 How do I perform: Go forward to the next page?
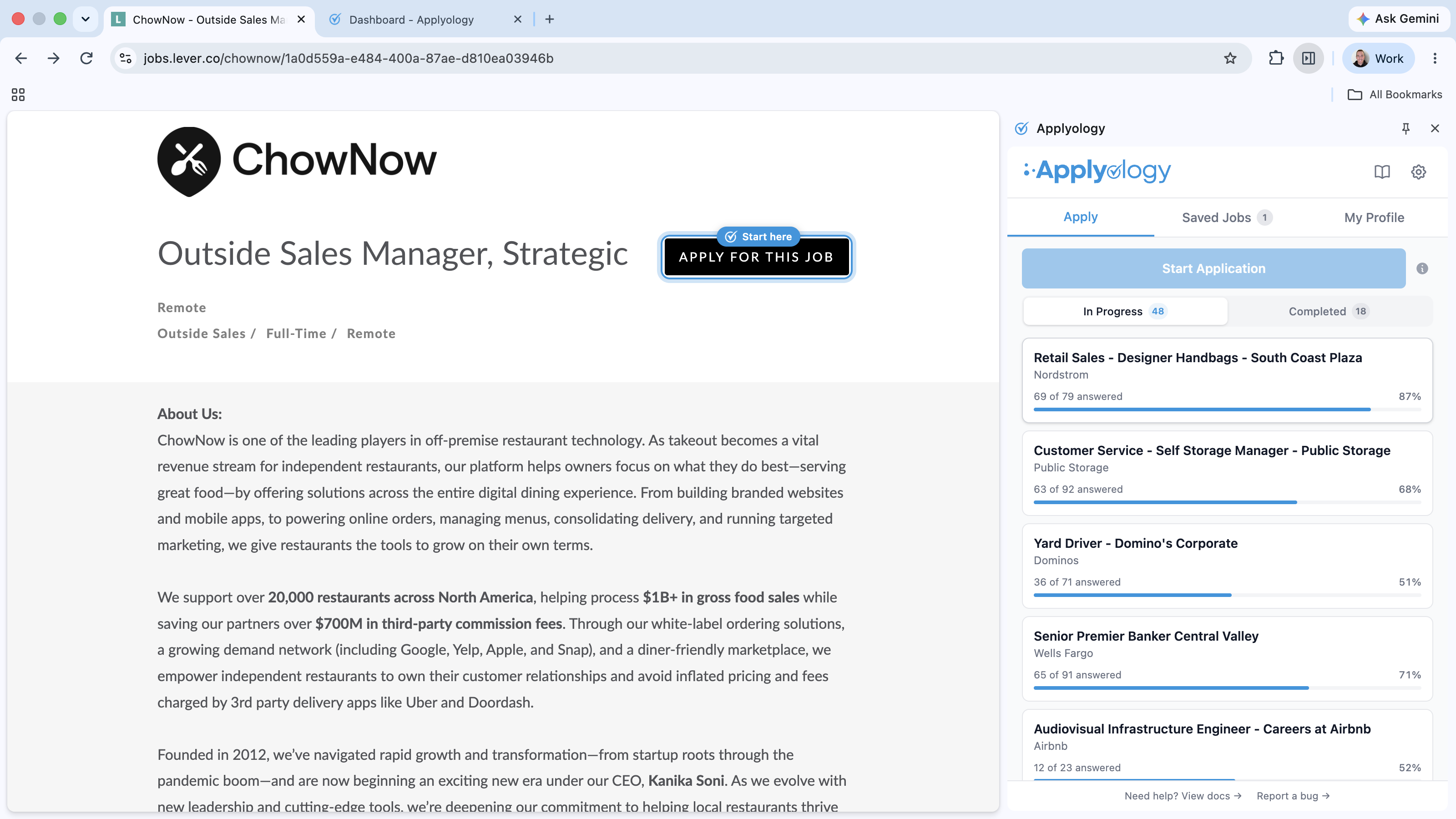click(54, 58)
